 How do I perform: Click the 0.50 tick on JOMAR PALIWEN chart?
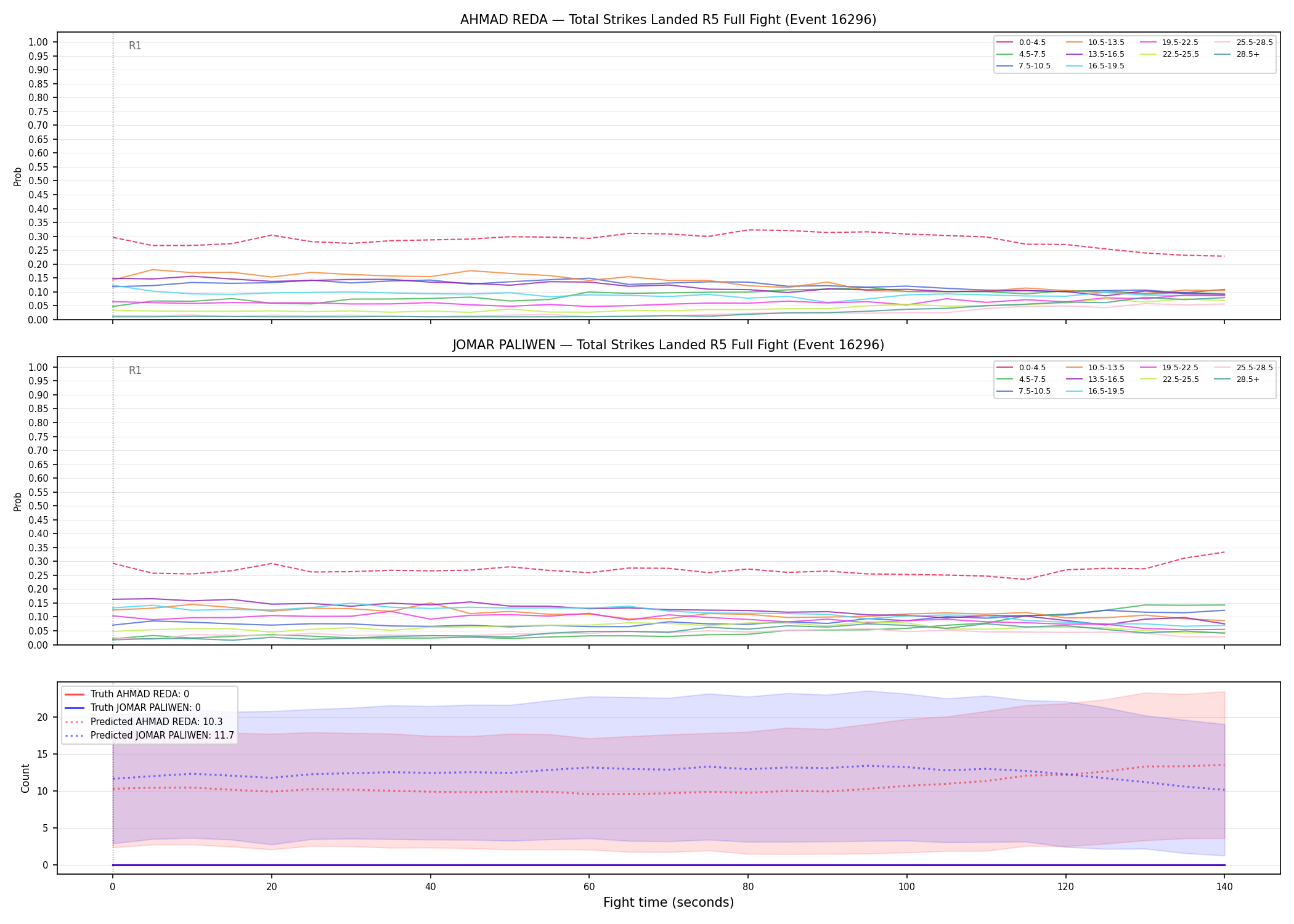click(38, 506)
